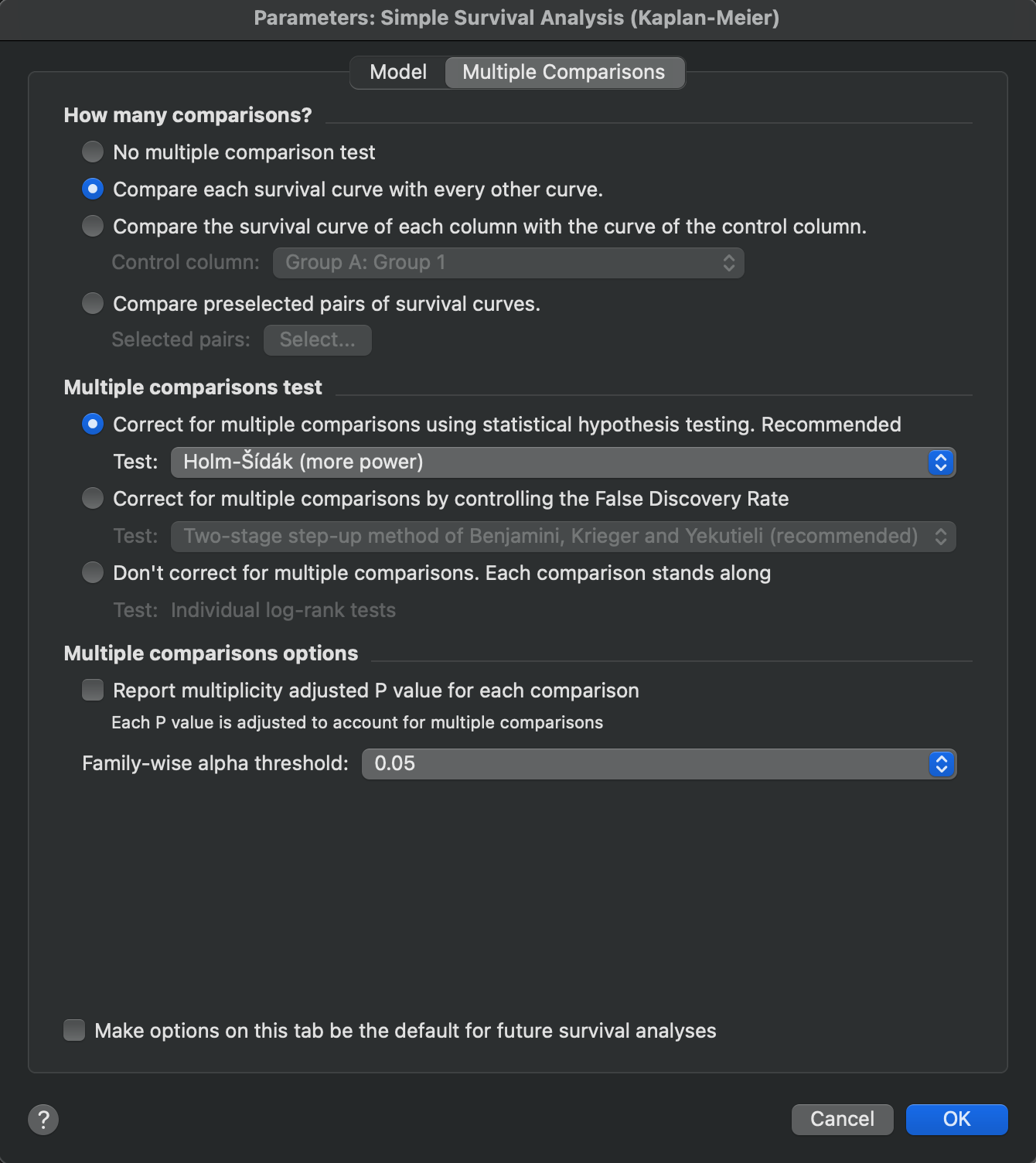
Task: Select statistical hypothesis testing correction option
Action: (x=93, y=424)
